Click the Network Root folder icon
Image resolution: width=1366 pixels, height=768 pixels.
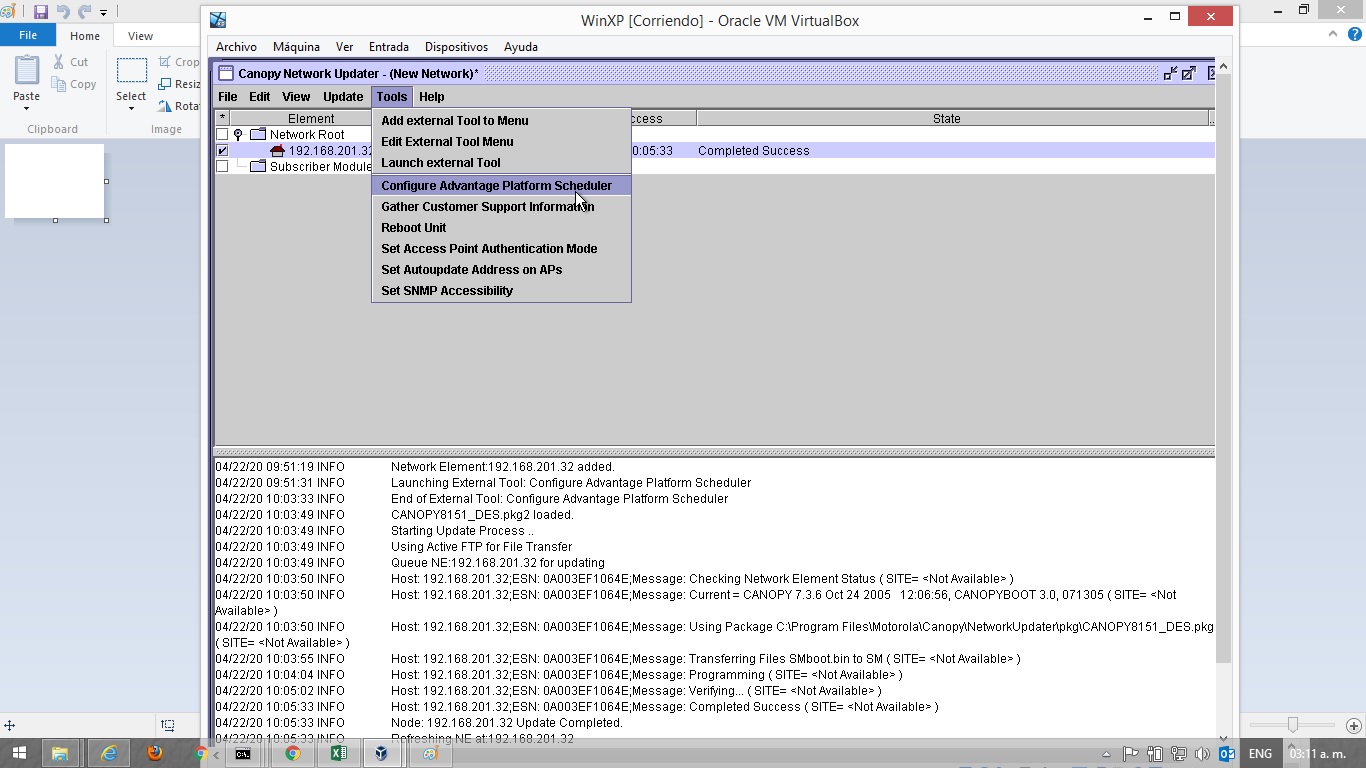[x=258, y=135]
